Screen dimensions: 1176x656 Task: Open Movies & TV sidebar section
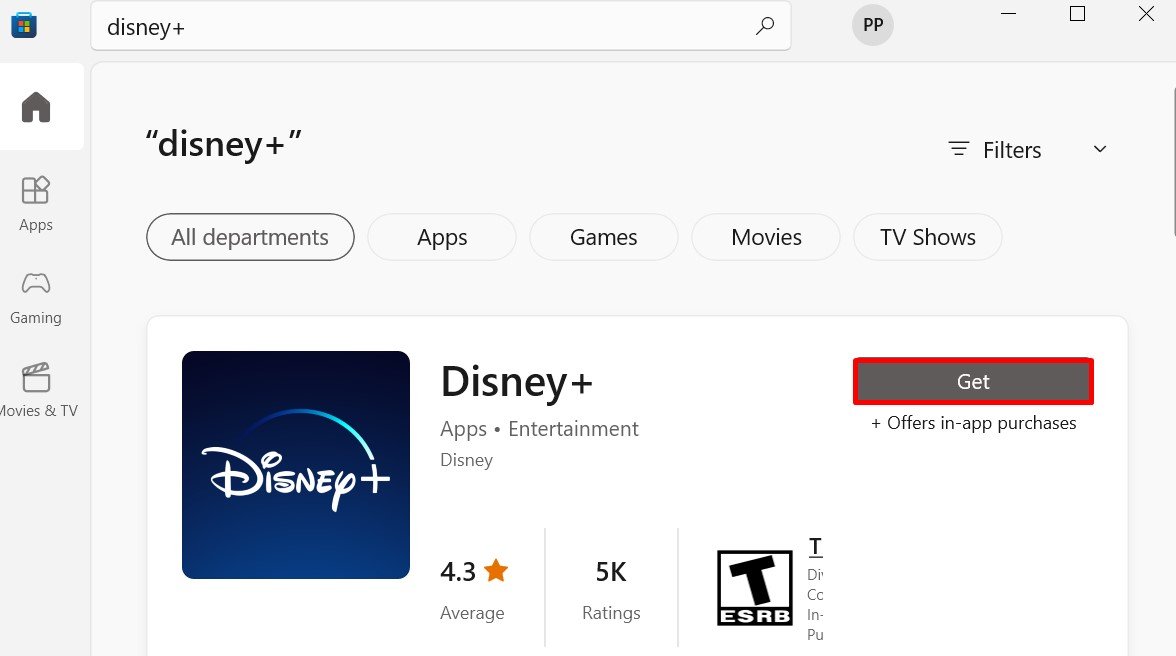click(38, 390)
